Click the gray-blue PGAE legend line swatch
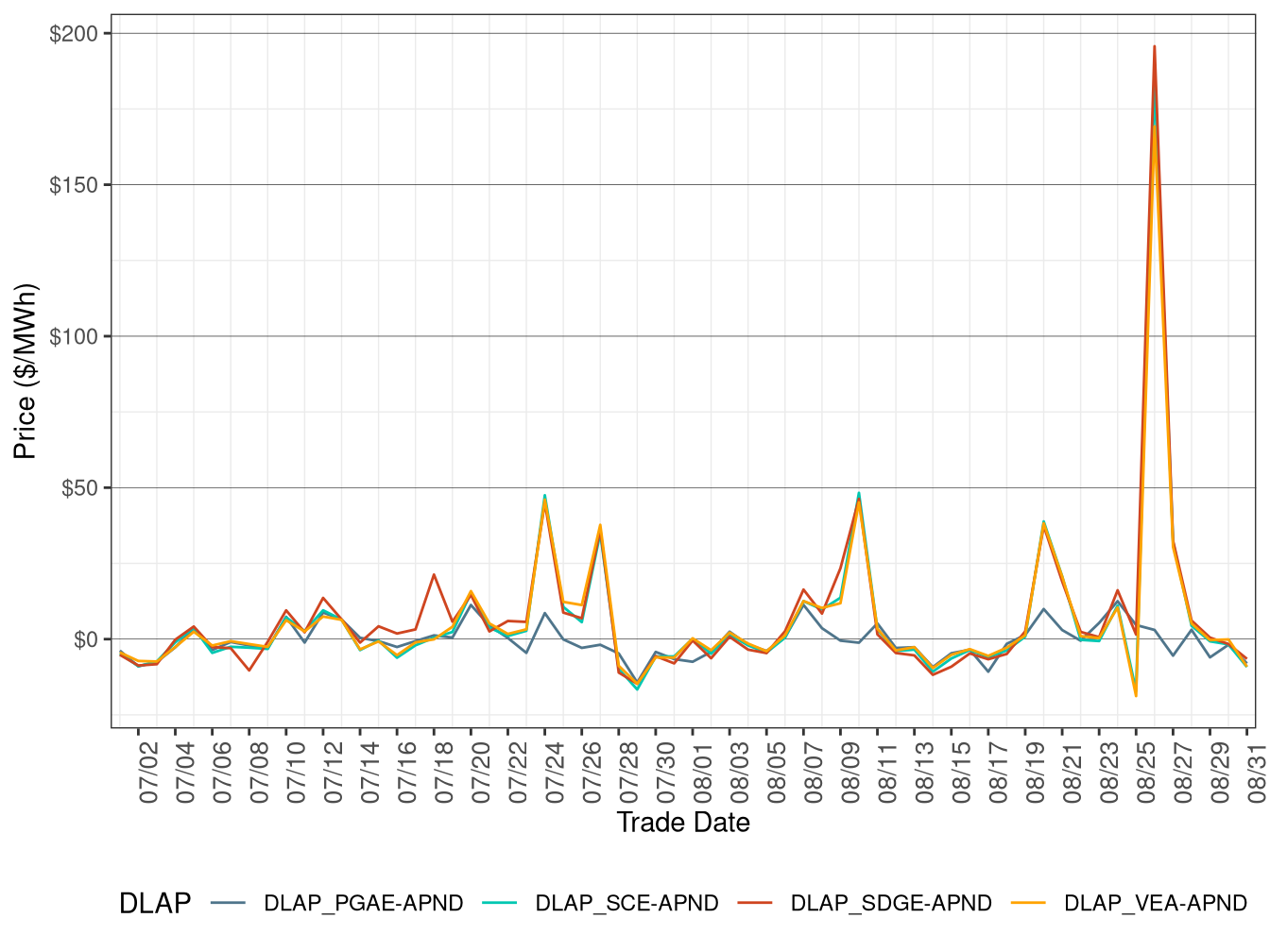 pyautogui.click(x=228, y=903)
